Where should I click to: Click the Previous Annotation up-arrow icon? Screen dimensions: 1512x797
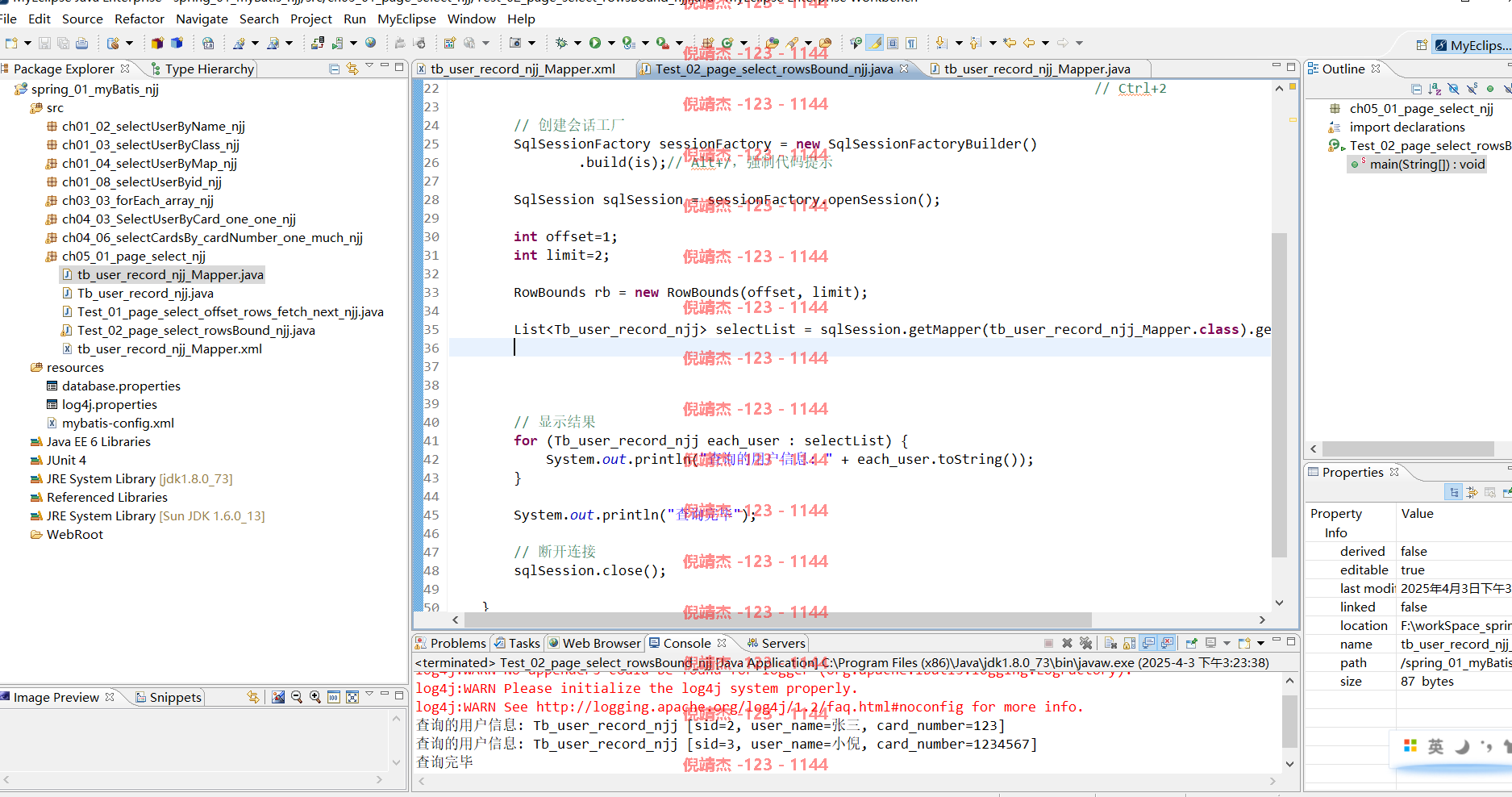tap(975, 43)
